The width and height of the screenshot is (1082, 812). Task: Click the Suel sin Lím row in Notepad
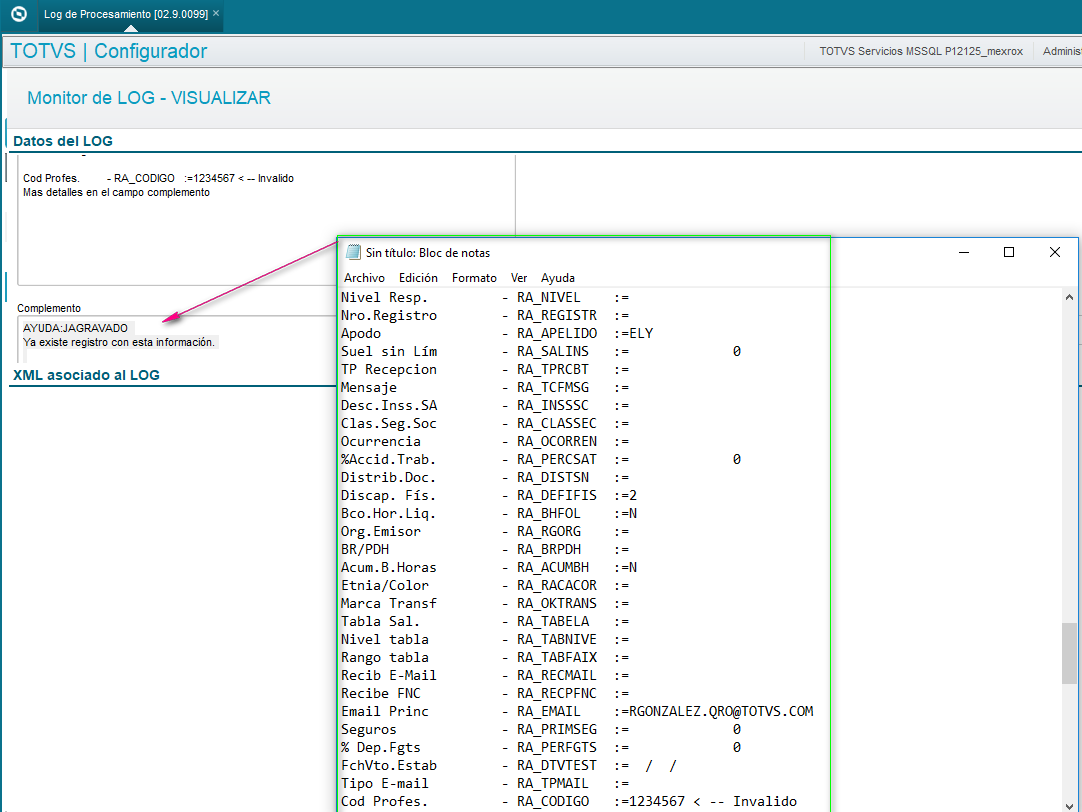(x=541, y=351)
